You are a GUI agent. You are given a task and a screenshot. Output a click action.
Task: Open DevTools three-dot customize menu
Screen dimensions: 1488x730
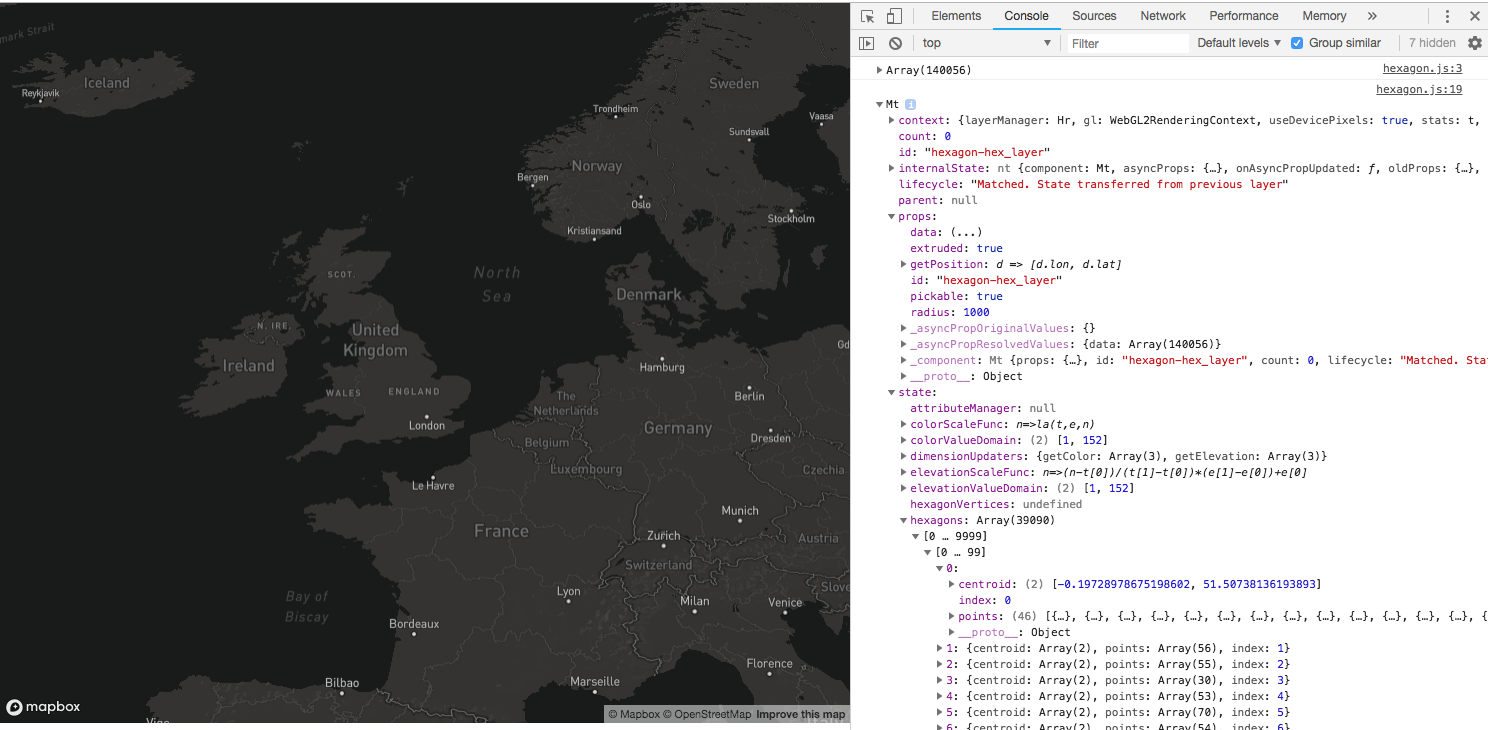click(x=1447, y=16)
